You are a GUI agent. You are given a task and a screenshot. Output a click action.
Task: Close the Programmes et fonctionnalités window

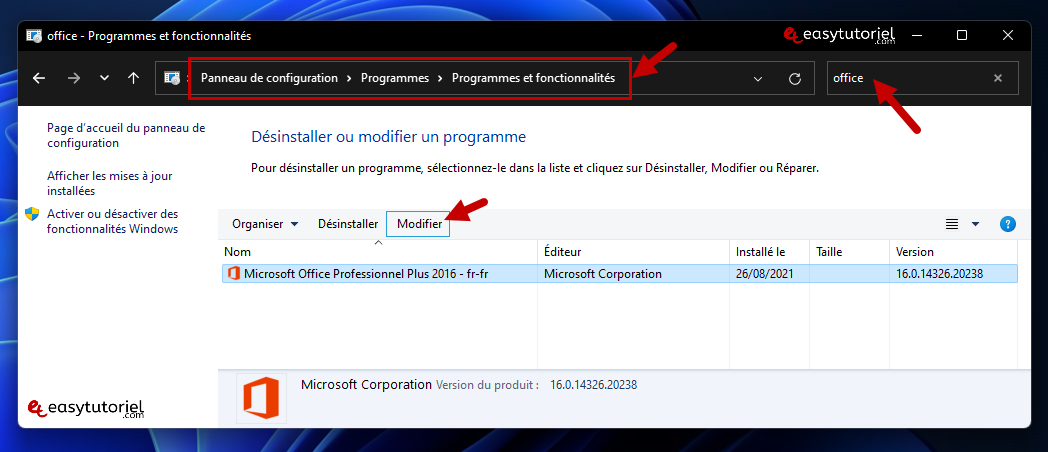1008,35
